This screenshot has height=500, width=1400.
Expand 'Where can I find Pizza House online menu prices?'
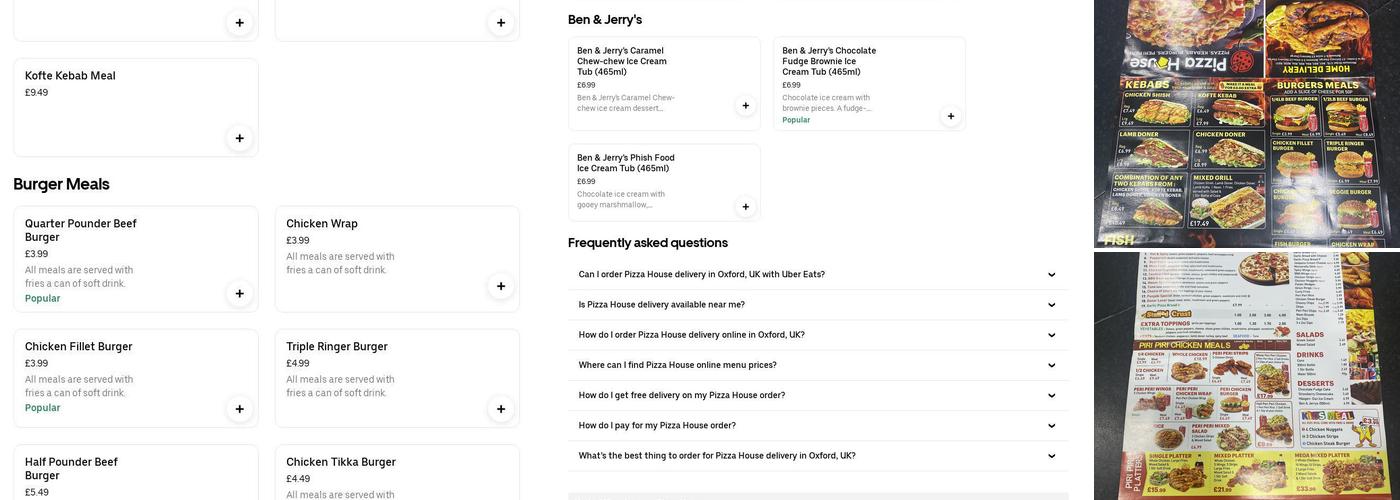(x=1051, y=365)
